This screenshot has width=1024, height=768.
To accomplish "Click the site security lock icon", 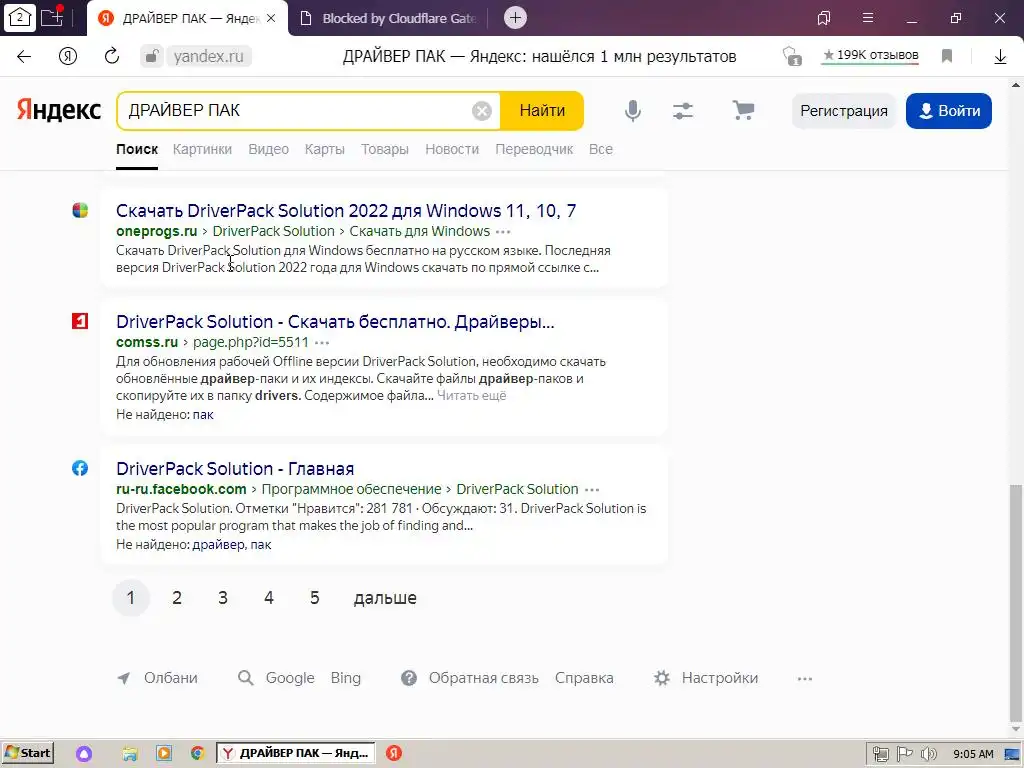I will point(152,57).
